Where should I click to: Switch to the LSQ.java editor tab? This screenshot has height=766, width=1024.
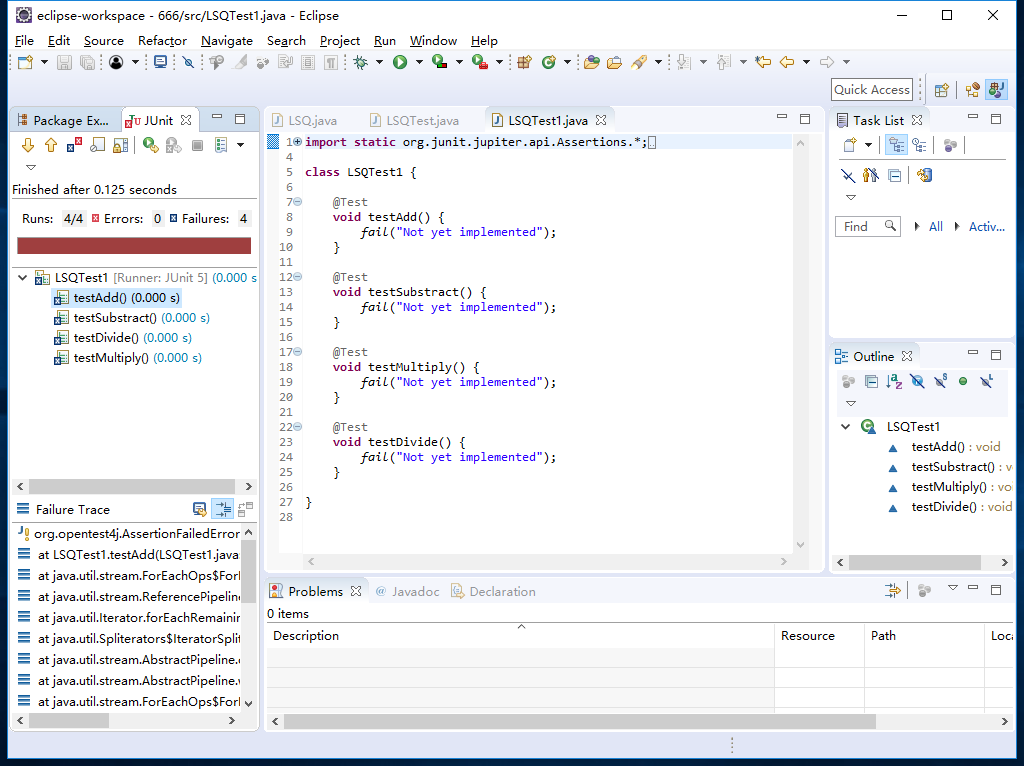coord(305,121)
